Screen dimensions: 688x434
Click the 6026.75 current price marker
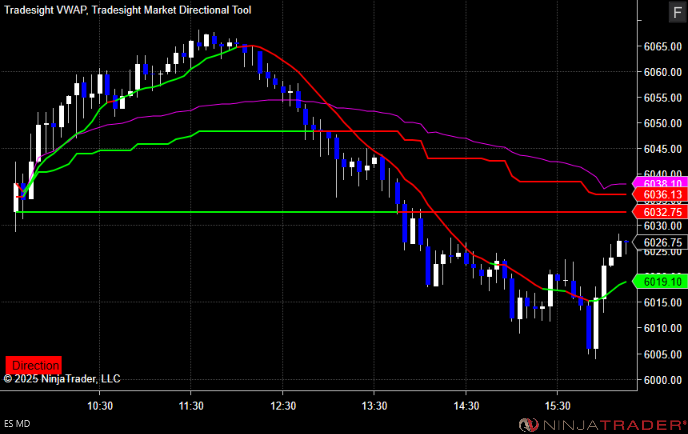pyautogui.click(x=659, y=242)
